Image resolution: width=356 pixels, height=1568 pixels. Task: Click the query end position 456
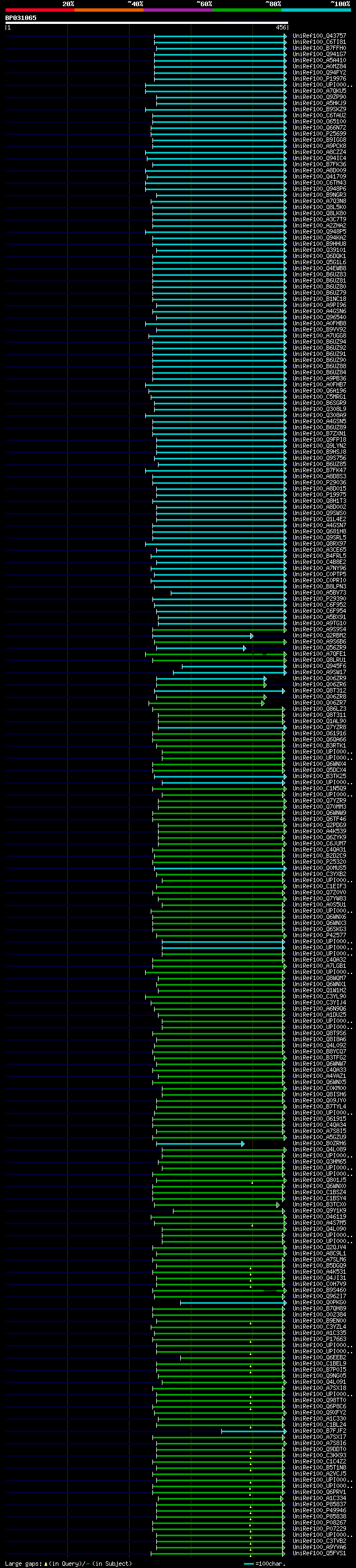[x=280, y=27]
